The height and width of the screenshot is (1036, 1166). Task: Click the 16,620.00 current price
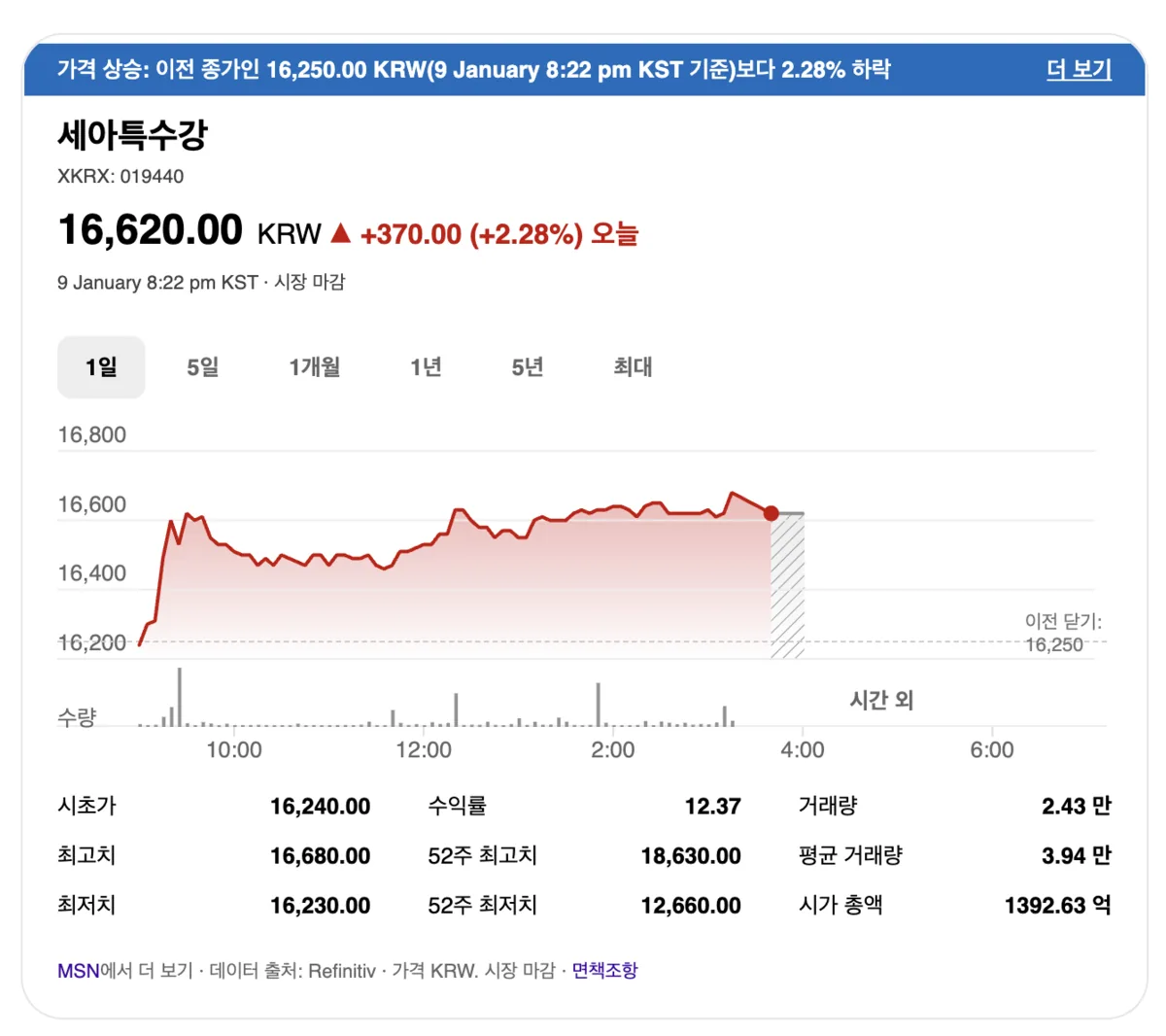[x=151, y=230]
